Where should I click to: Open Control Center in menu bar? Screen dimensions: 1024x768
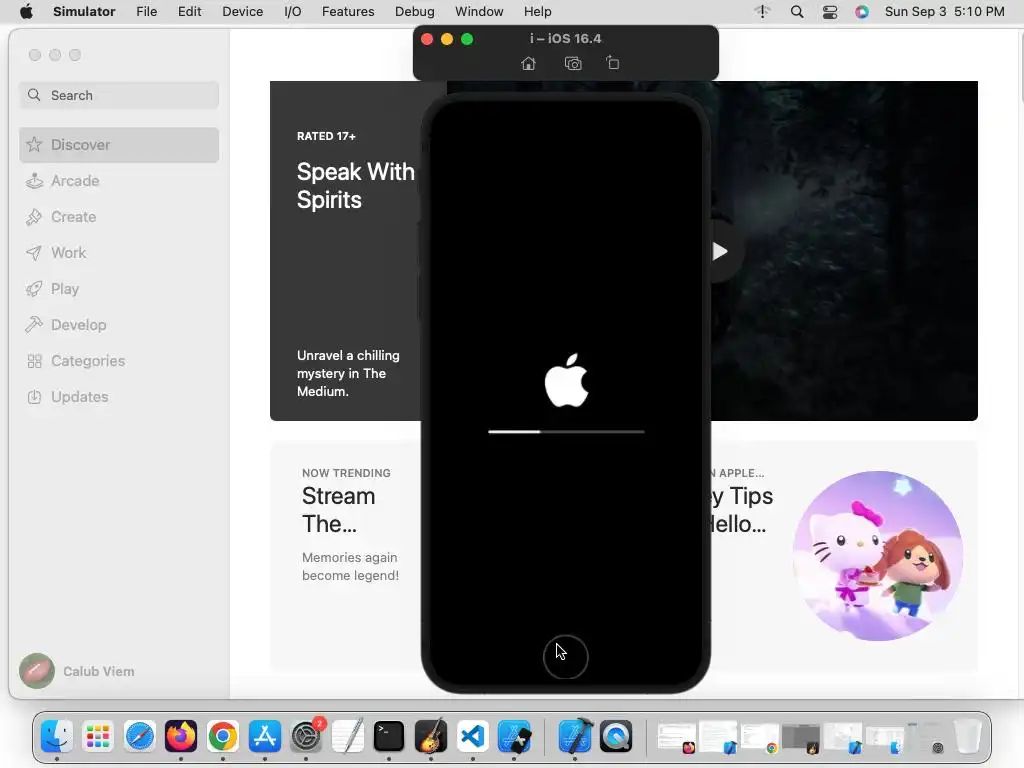(829, 12)
